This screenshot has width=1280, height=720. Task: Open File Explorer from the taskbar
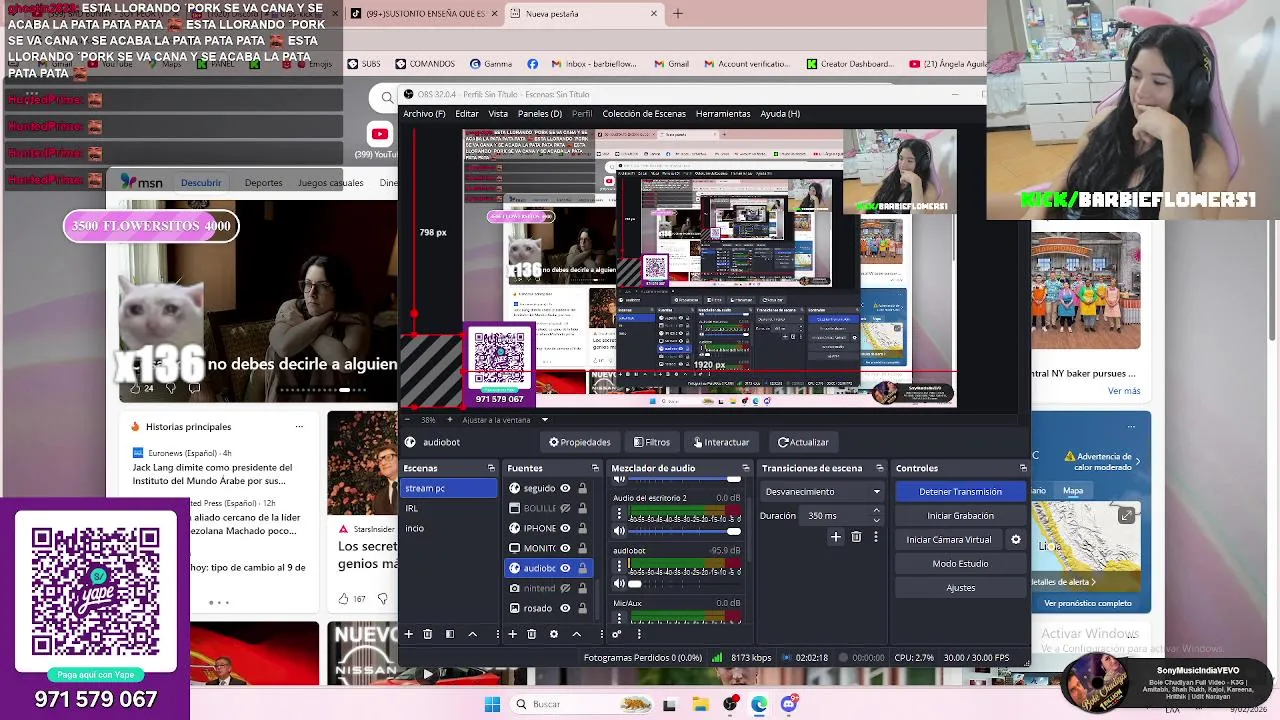(700, 704)
